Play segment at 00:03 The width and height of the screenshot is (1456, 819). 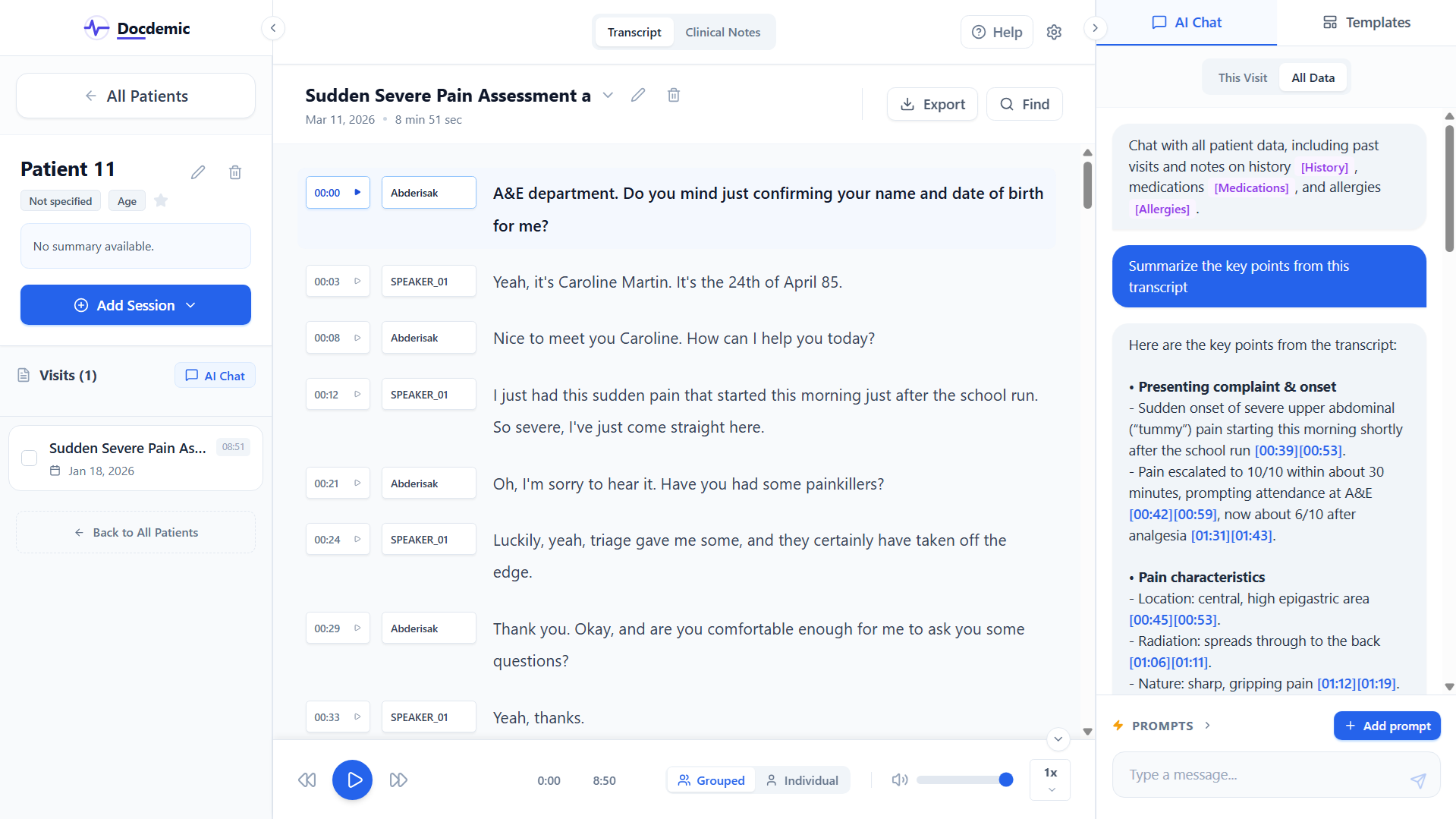[338, 282]
